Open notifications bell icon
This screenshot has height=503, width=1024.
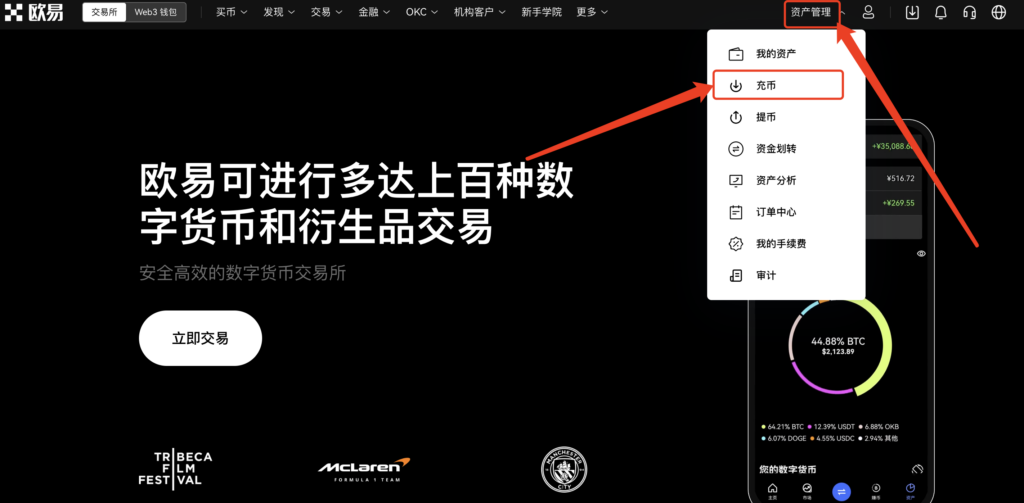point(941,12)
